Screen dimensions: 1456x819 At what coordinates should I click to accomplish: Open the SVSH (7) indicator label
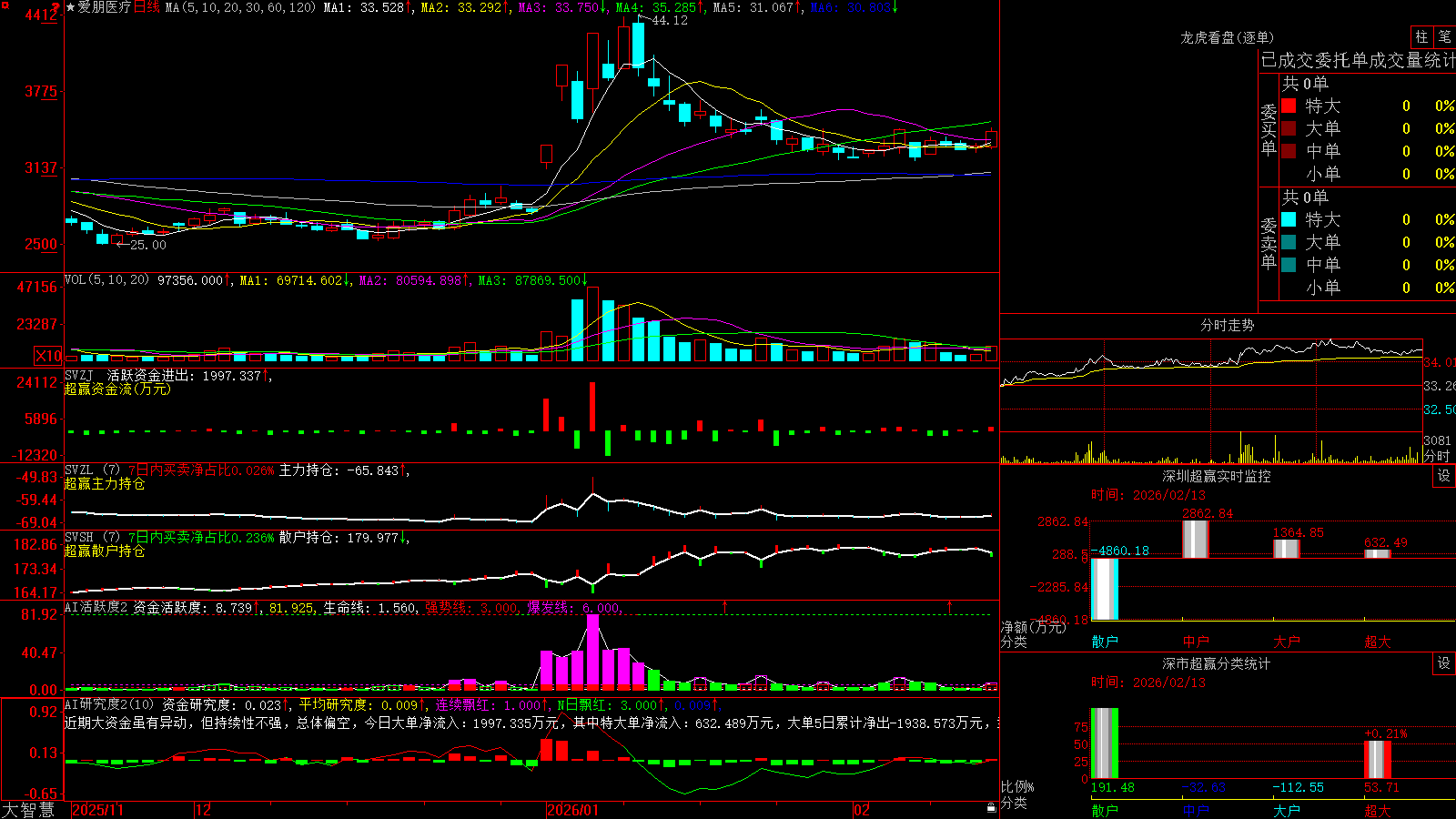click(x=92, y=538)
